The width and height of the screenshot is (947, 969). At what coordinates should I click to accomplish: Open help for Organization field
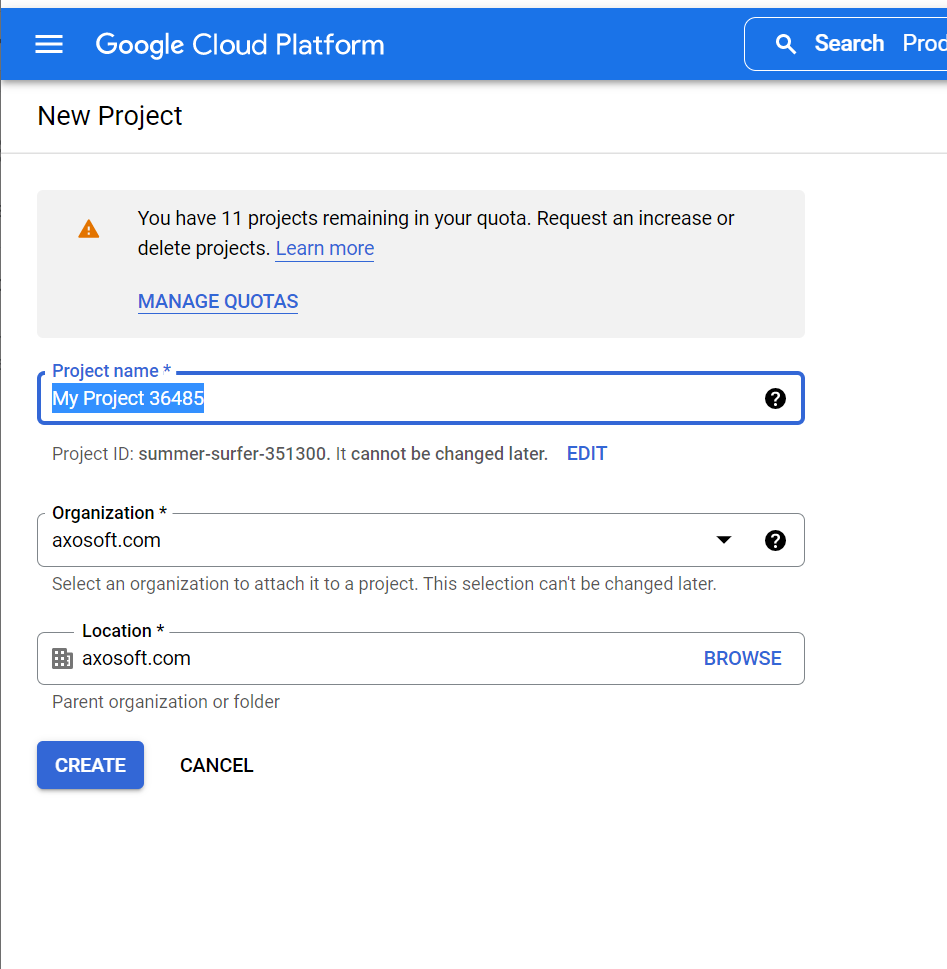coord(775,541)
